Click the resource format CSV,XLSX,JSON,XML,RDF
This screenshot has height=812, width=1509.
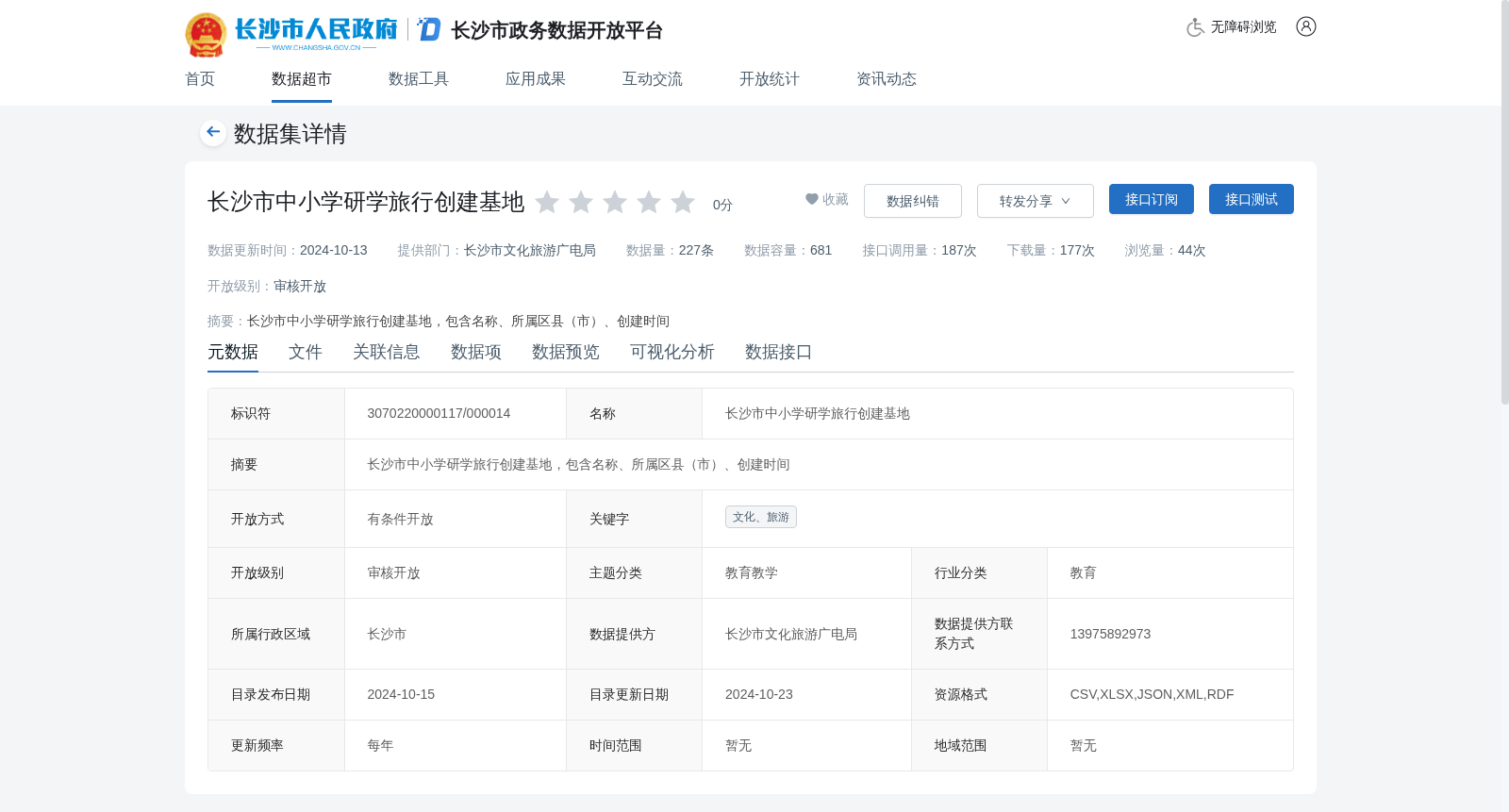(x=1152, y=694)
